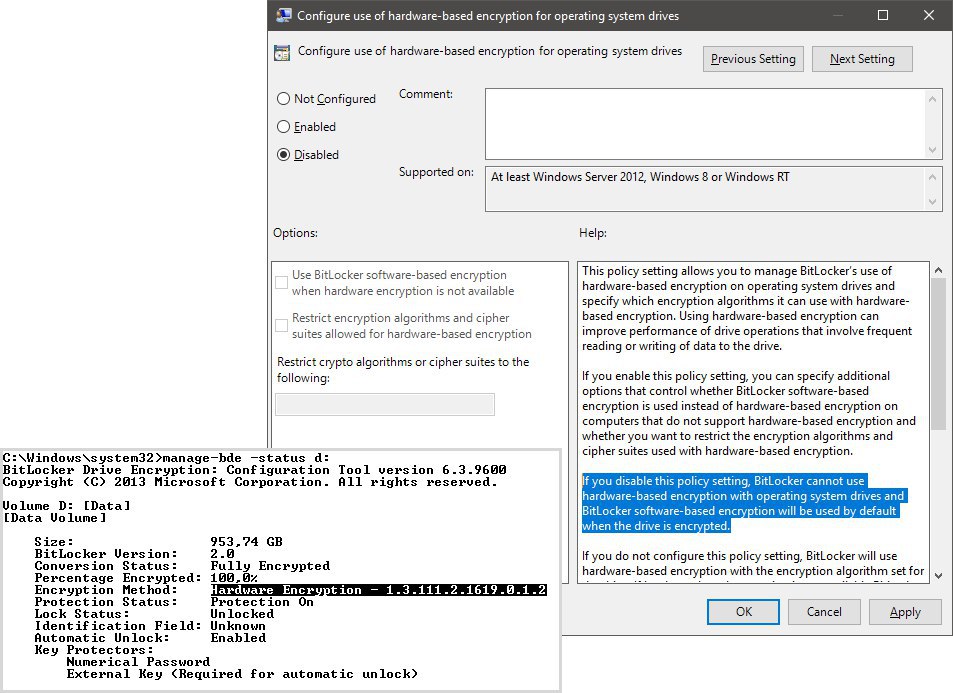Image resolution: width=953 pixels, height=693 pixels.
Task: Click Automatic Unlock 'Enabled' value in console
Action: [x=238, y=638]
